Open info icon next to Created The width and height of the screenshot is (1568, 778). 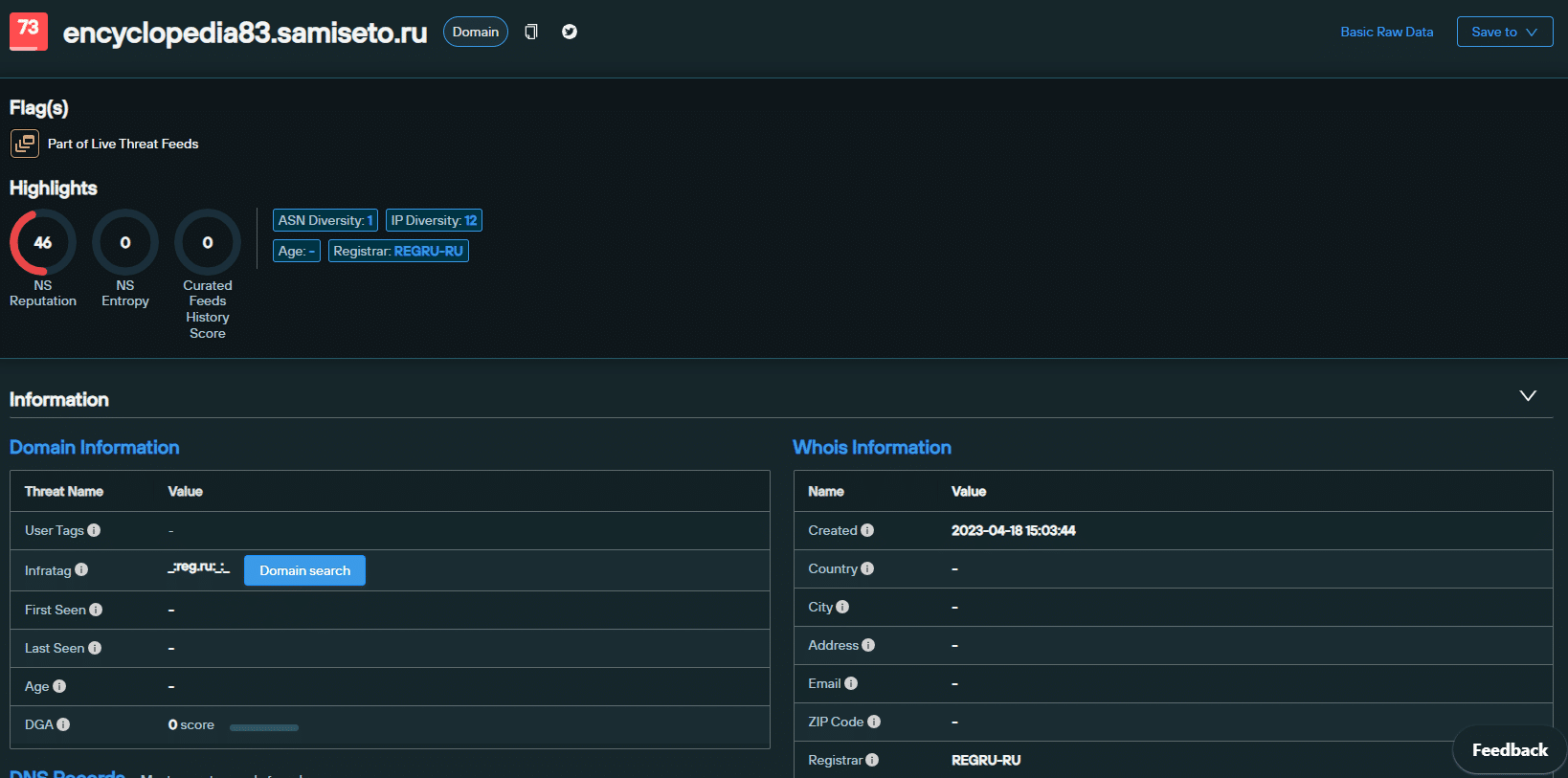coord(867,530)
